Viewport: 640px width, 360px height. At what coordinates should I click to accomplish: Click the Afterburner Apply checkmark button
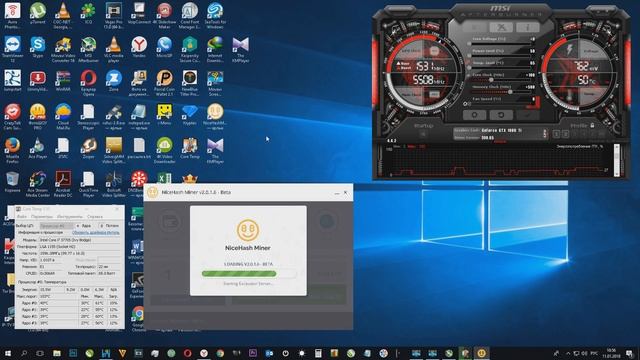click(x=527, y=115)
